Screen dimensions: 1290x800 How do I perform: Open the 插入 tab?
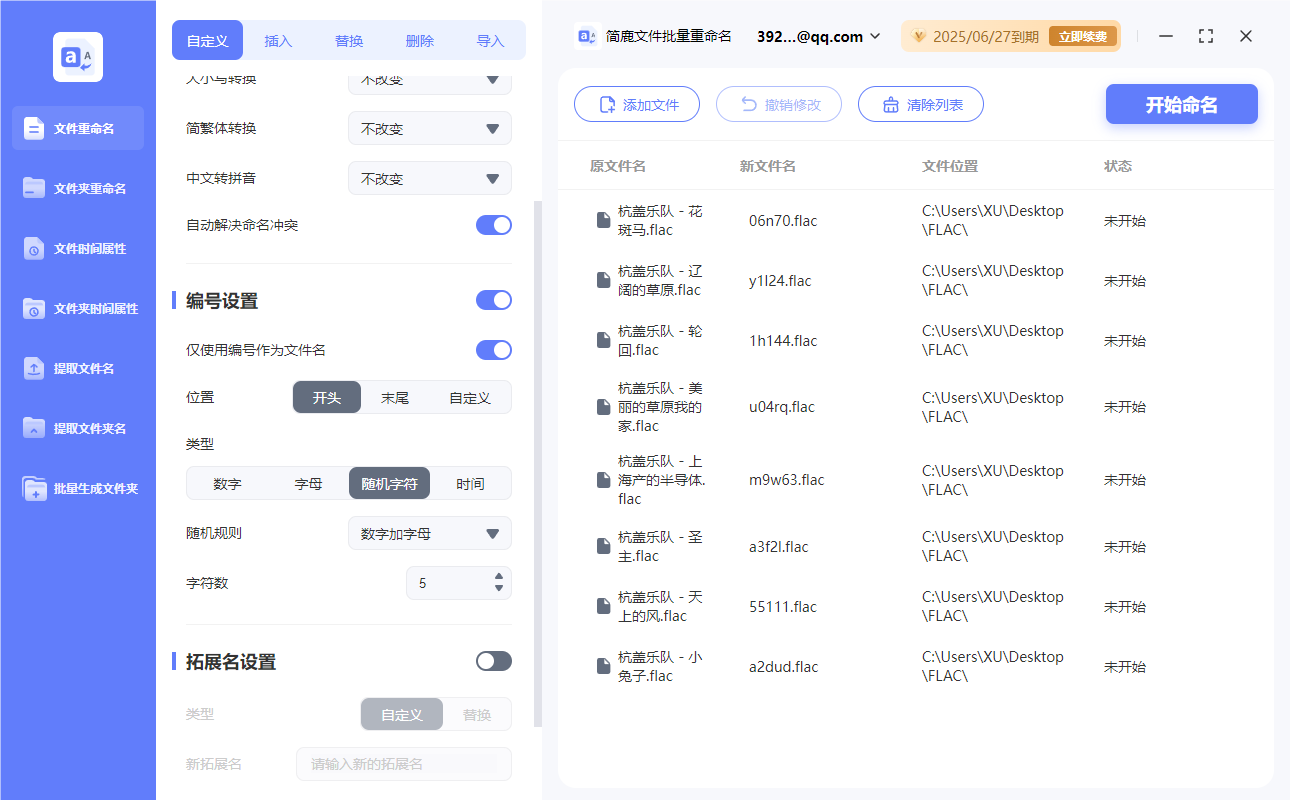277,40
